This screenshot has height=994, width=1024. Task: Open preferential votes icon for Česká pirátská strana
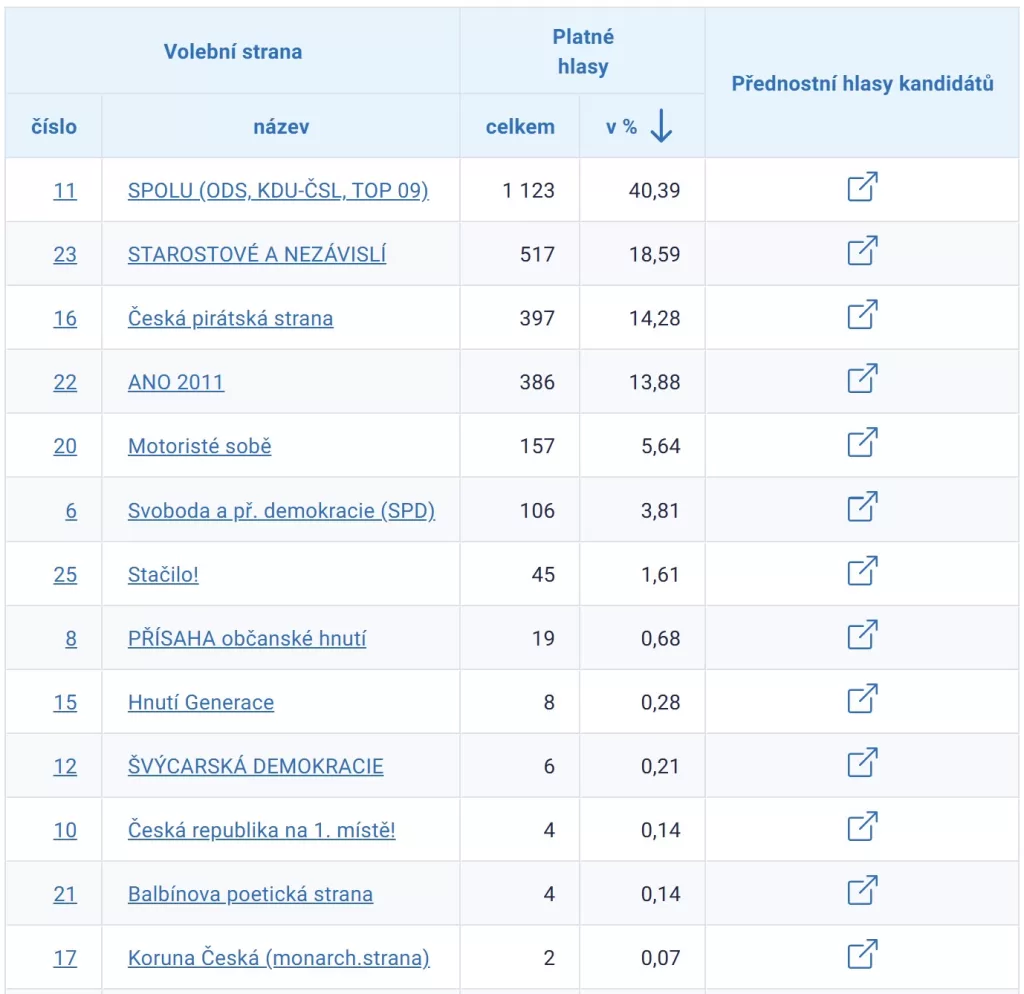tap(862, 315)
